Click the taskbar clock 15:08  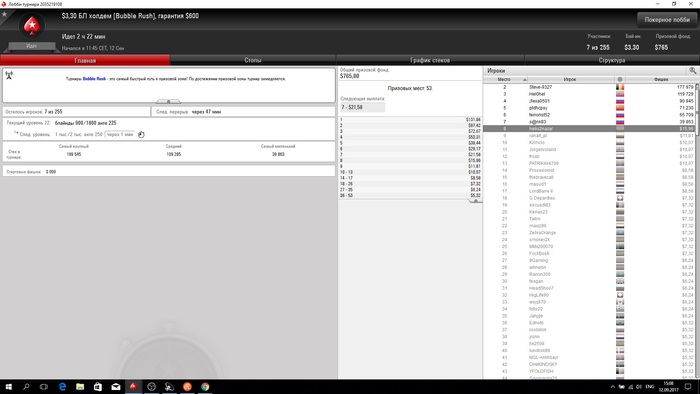pos(668,386)
